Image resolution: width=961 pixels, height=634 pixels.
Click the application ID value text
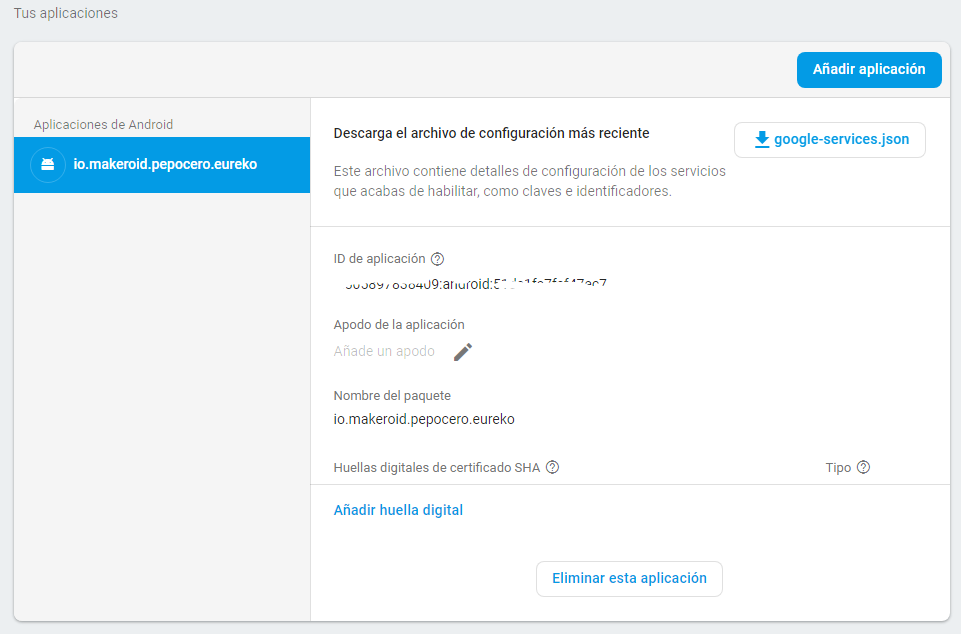pos(475,284)
